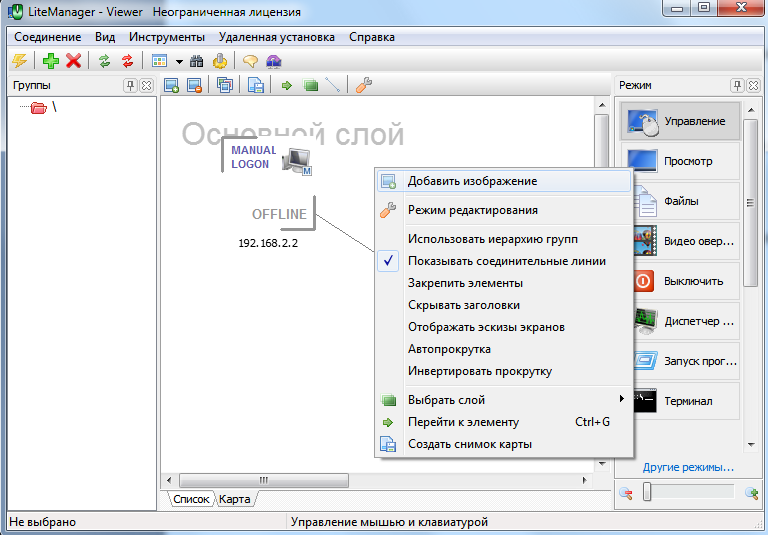Image resolution: width=768 pixels, height=535 pixels.
Task: Click the green layers toolbar icon
Action: 311,86
